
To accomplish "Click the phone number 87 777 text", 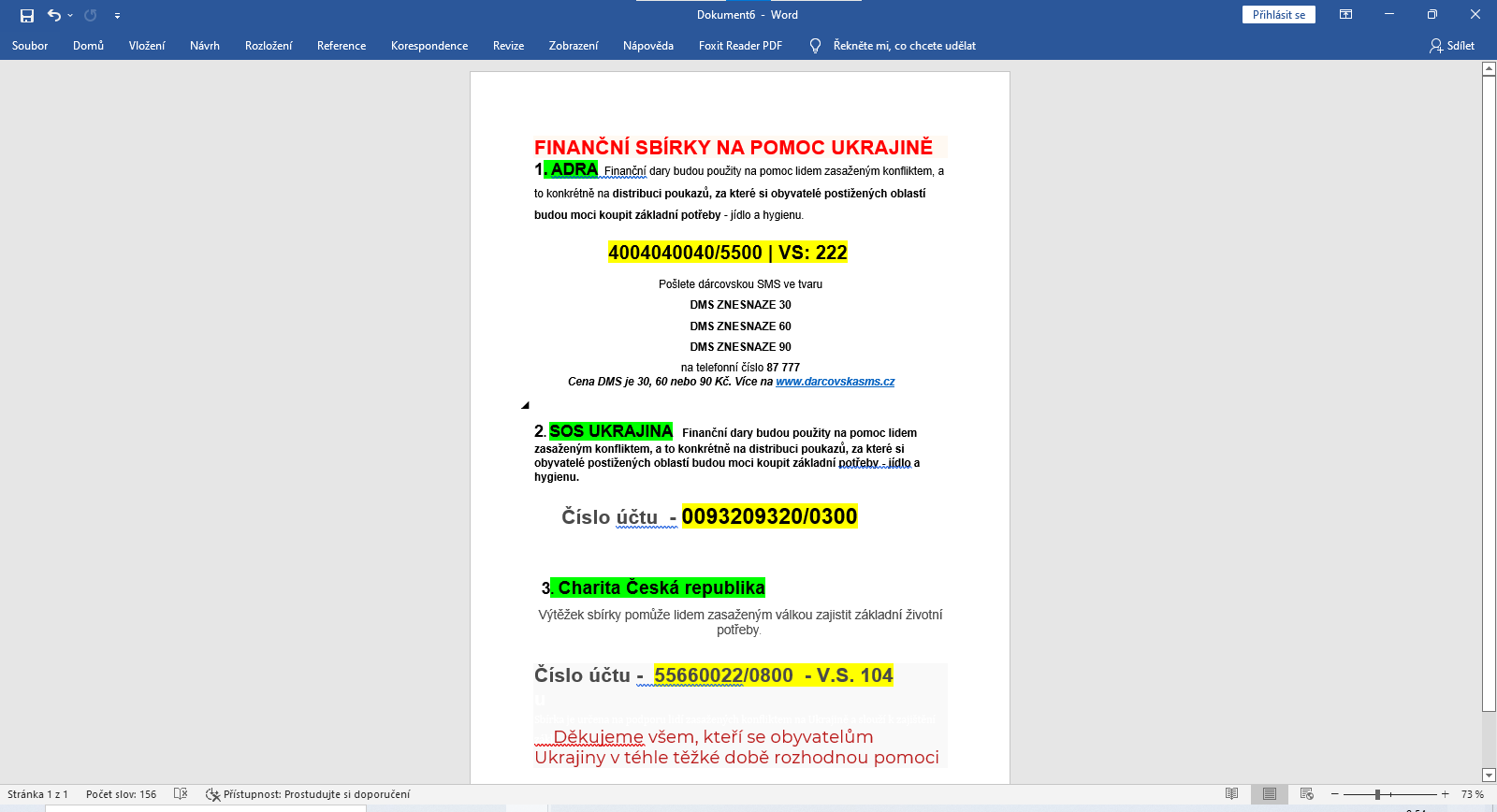I will [783, 368].
